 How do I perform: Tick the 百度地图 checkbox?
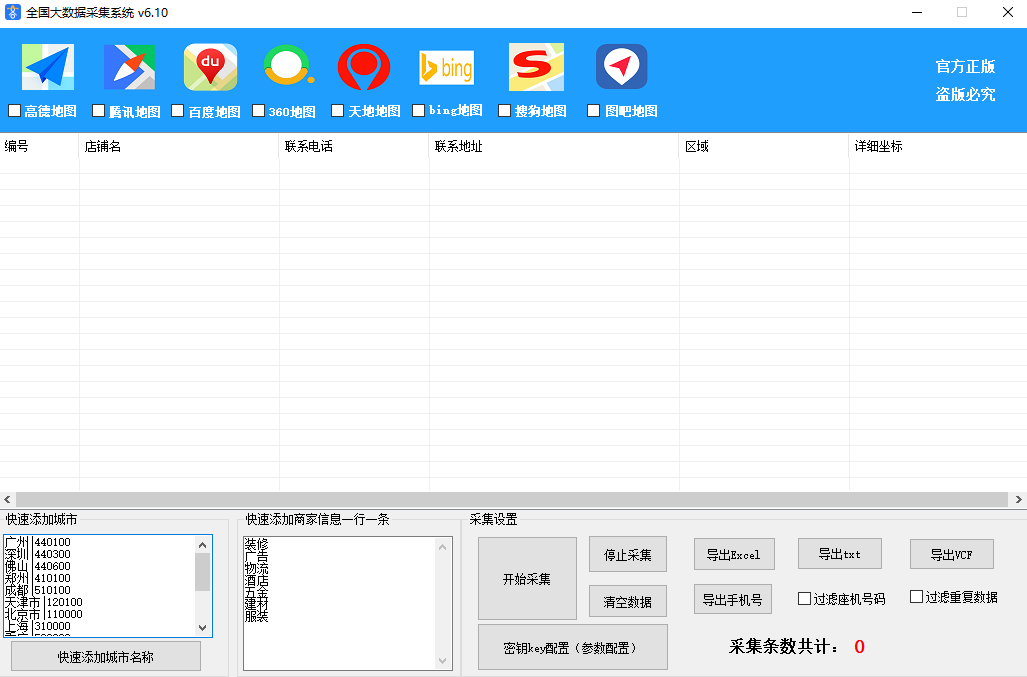point(178,111)
